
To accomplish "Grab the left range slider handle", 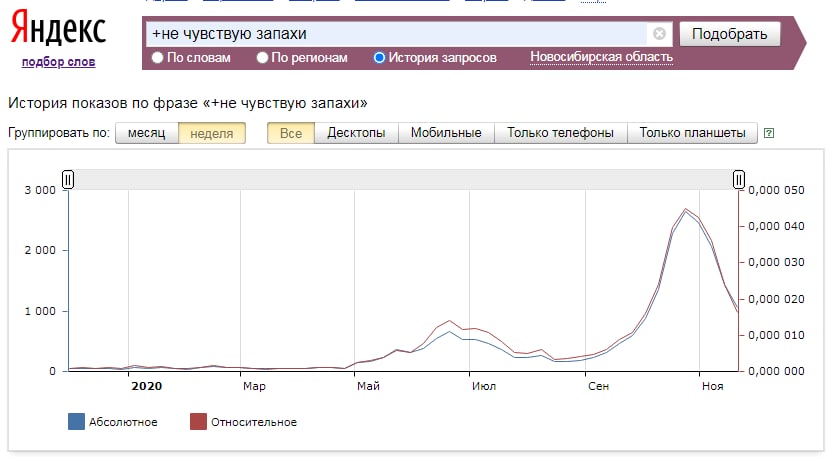I will [x=68, y=180].
